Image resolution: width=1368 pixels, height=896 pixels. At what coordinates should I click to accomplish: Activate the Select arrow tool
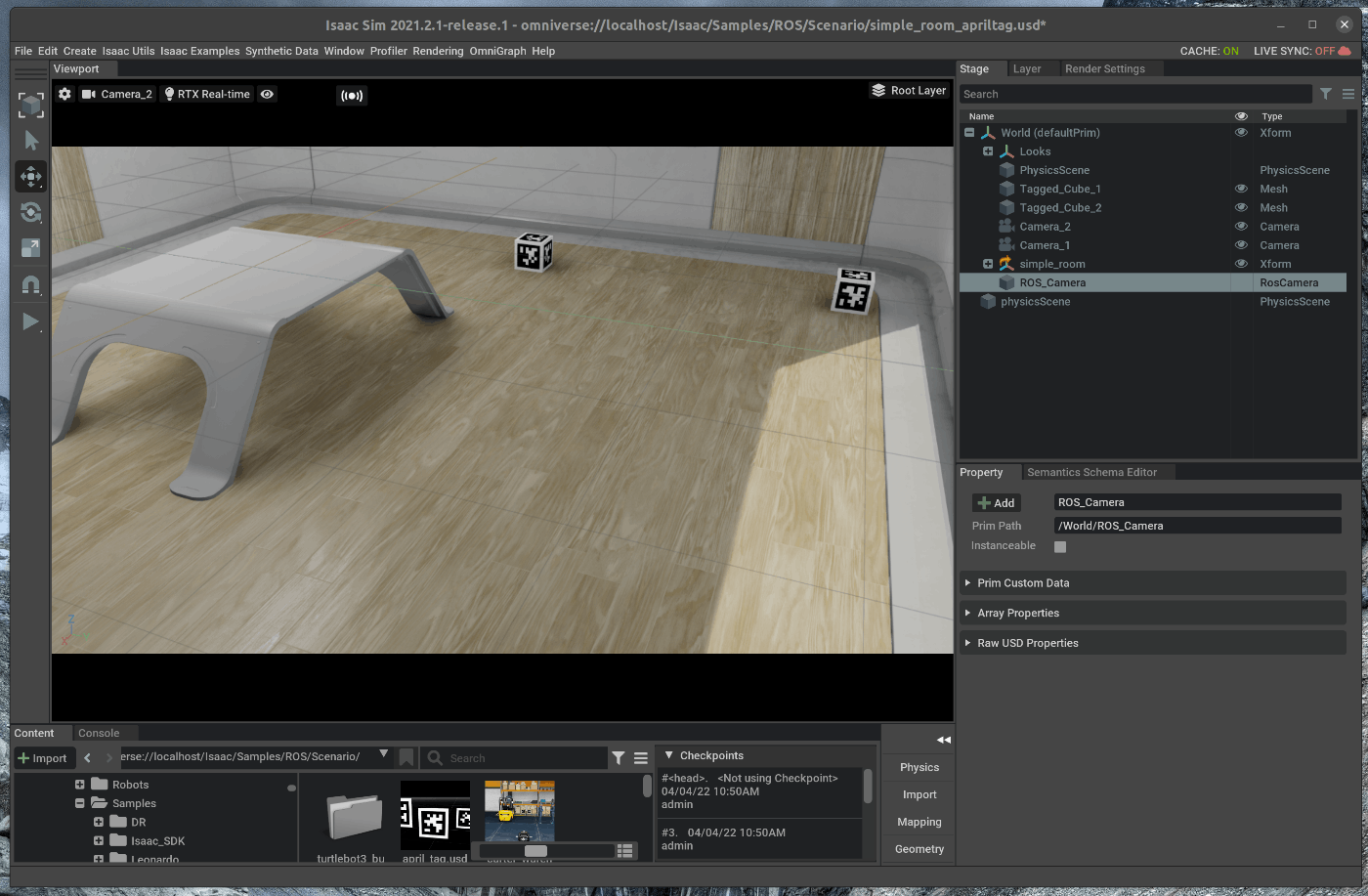pos(31,141)
